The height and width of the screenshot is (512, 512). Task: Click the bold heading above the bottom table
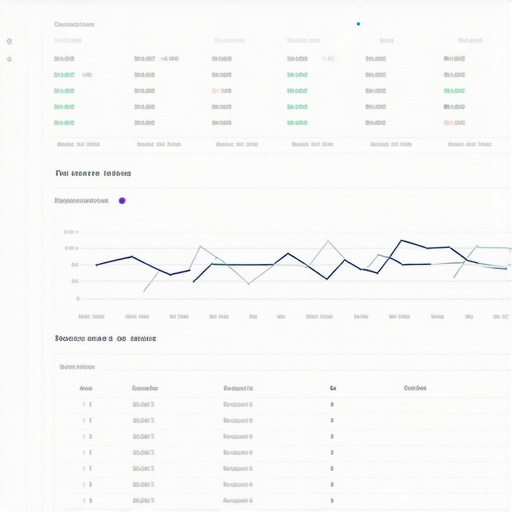coord(105,339)
